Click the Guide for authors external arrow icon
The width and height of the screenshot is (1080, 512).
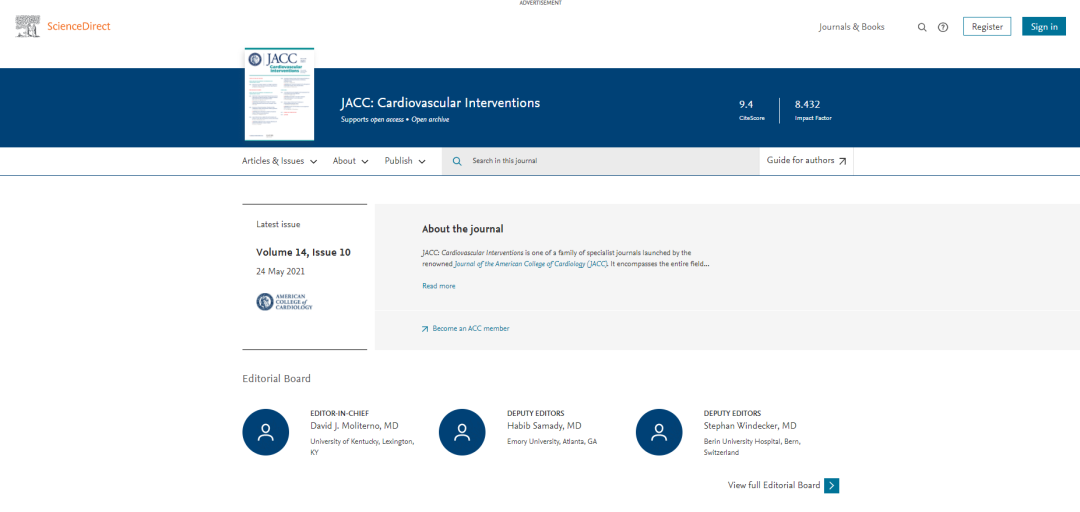coord(842,161)
